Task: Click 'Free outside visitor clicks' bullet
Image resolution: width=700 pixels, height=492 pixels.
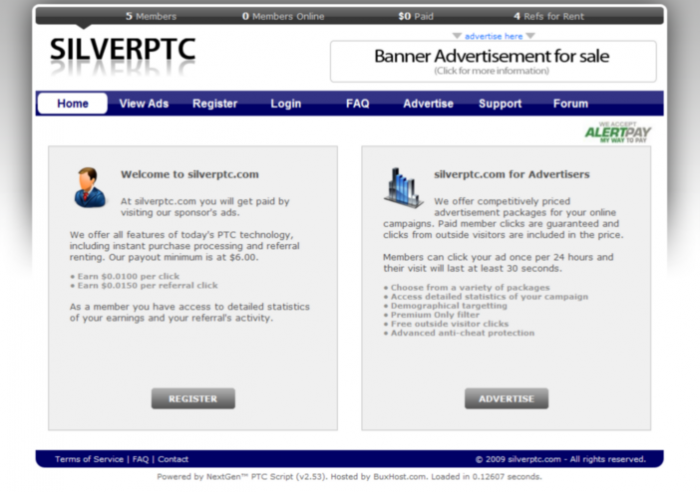Action: tap(446, 324)
